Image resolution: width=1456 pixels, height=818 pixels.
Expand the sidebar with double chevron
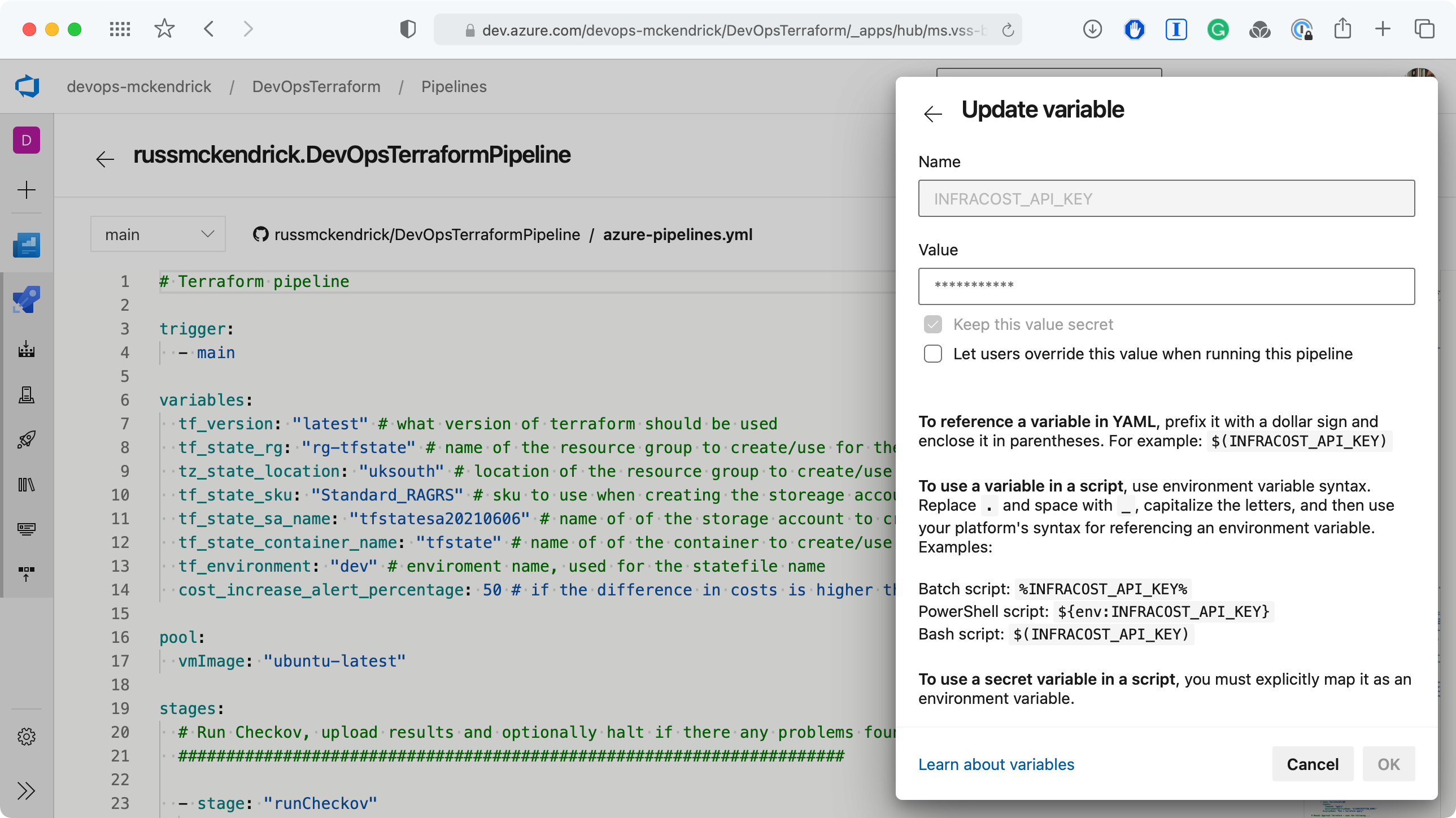coord(27,790)
